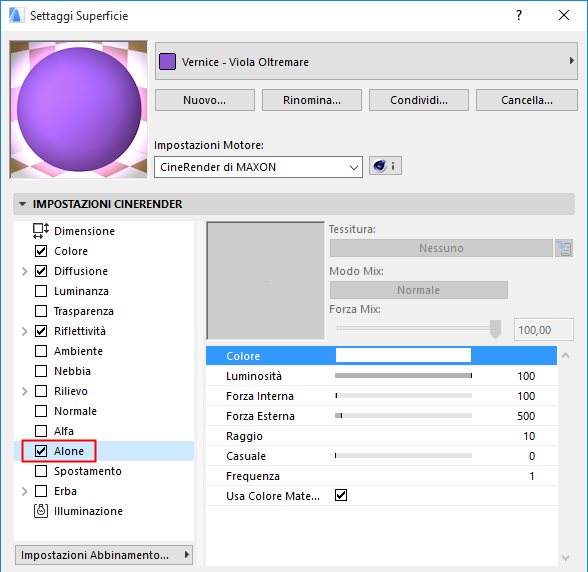This screenshot has width=588, height=572.
Task: Click the Illuminazione lamp icon
Action: (x=41, y=511)
